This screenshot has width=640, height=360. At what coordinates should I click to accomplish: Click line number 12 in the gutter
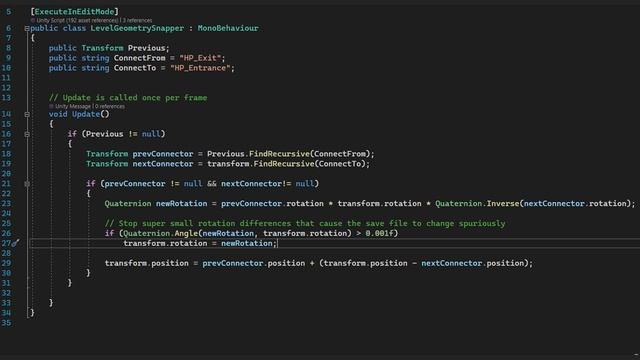click(x=6, y=88)
